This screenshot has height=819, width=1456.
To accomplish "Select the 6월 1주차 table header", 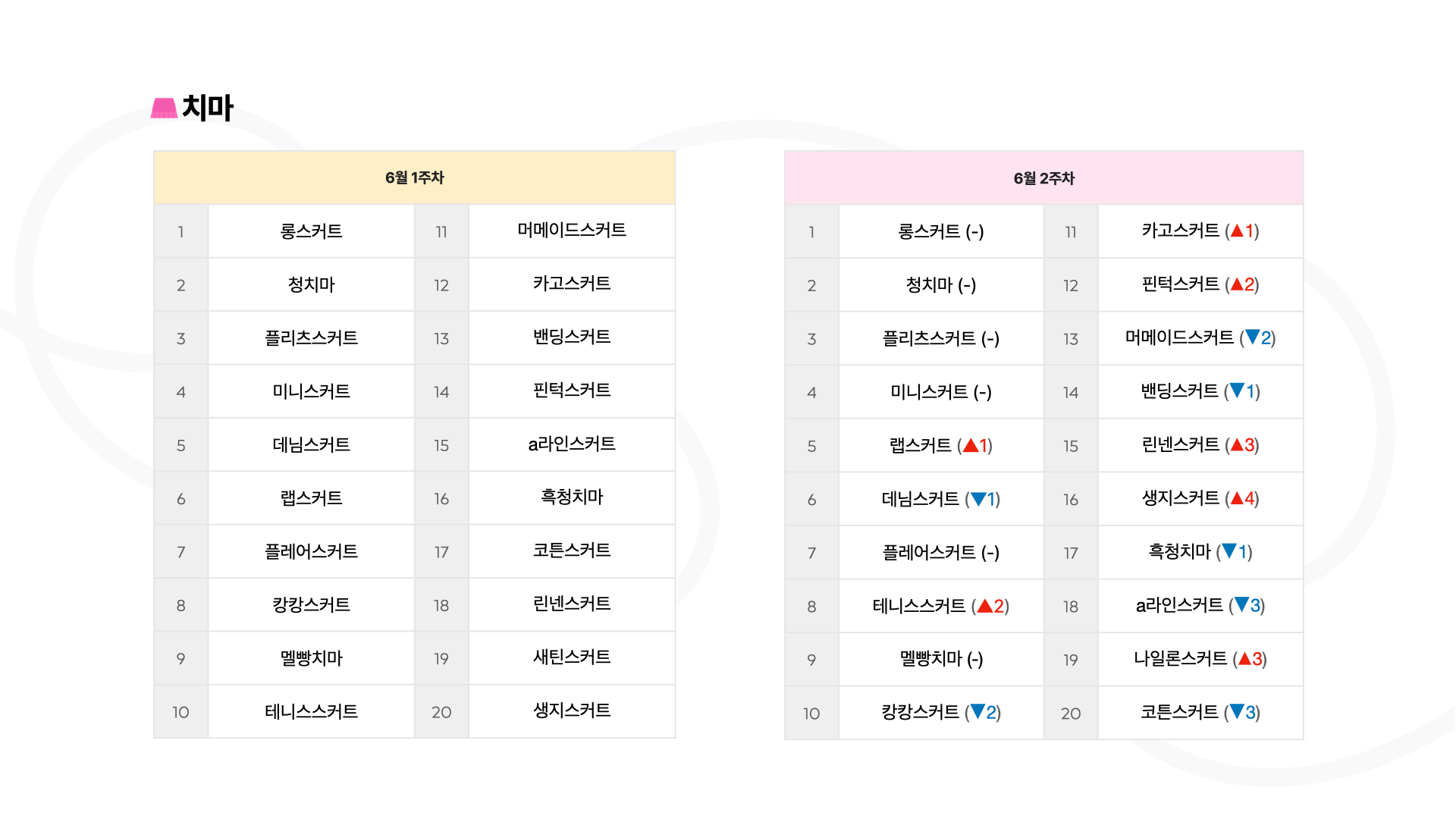I will (x=414, y=177).
